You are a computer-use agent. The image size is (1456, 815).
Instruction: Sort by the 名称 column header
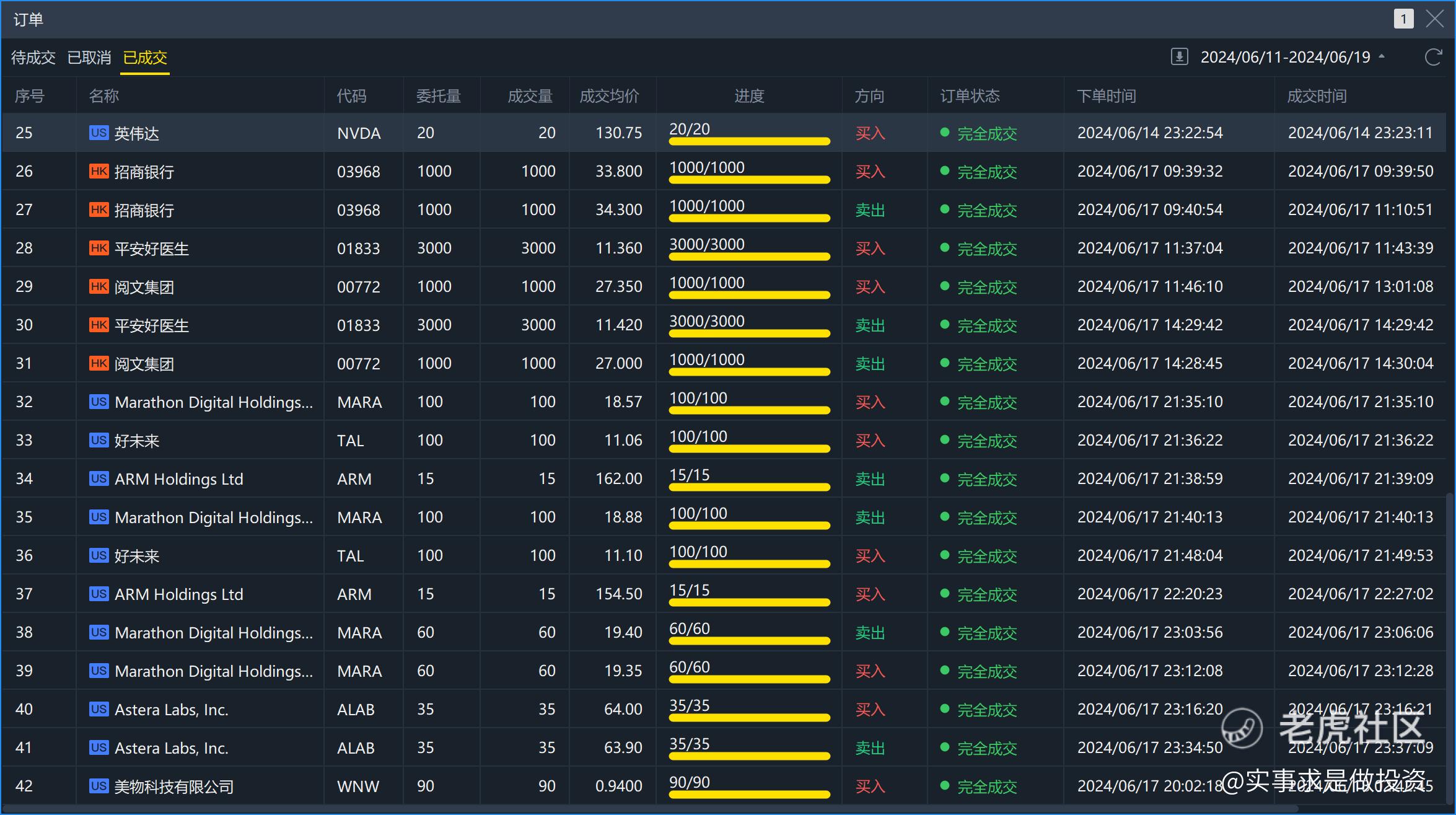(x=104, y=96)
